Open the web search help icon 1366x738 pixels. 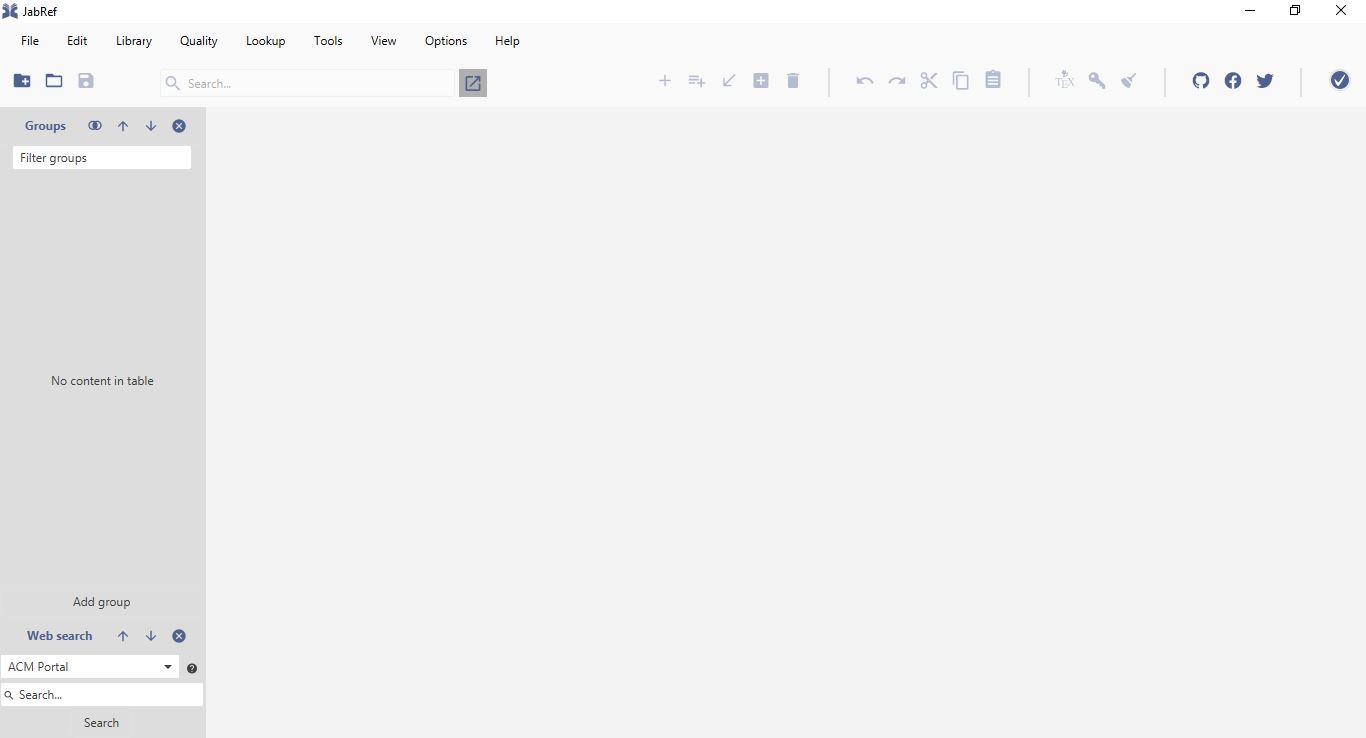192,668
